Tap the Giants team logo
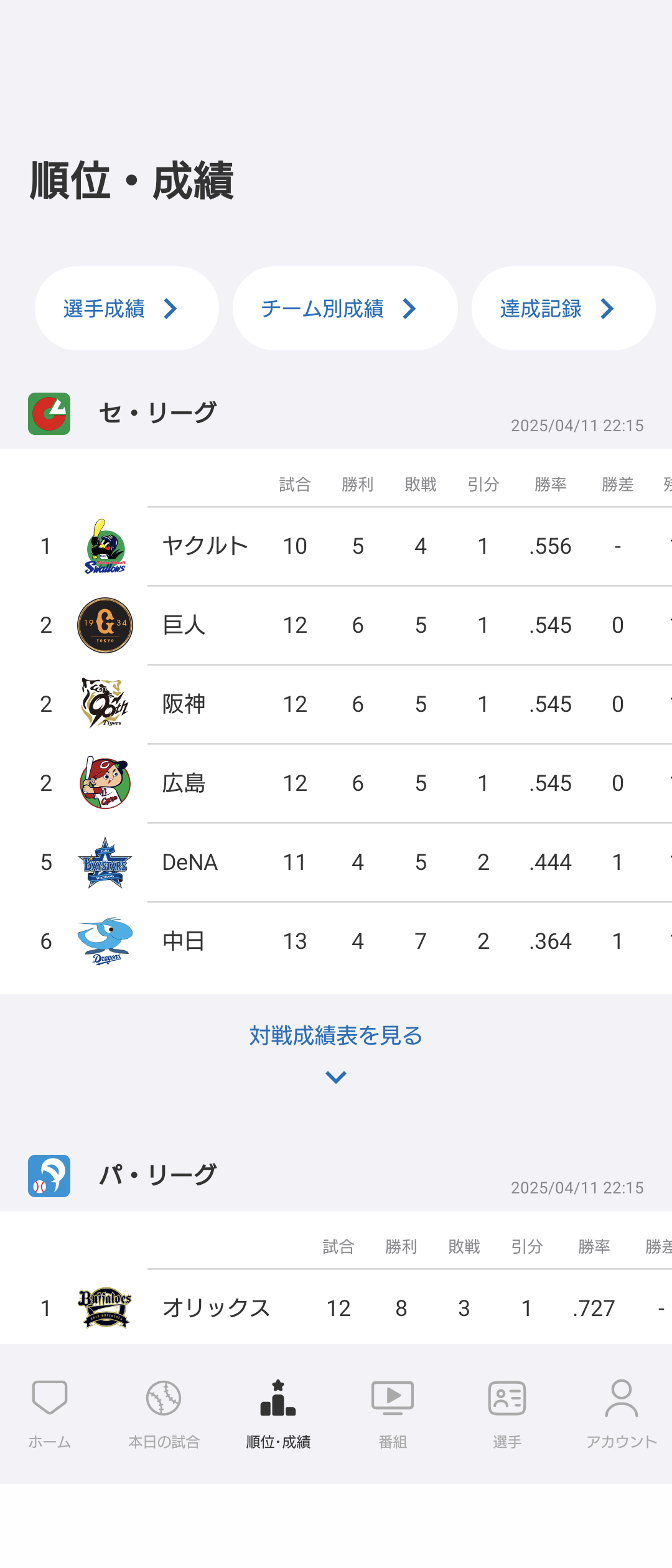The height and width of the screenshot is (1568, 672). (105, 625)
